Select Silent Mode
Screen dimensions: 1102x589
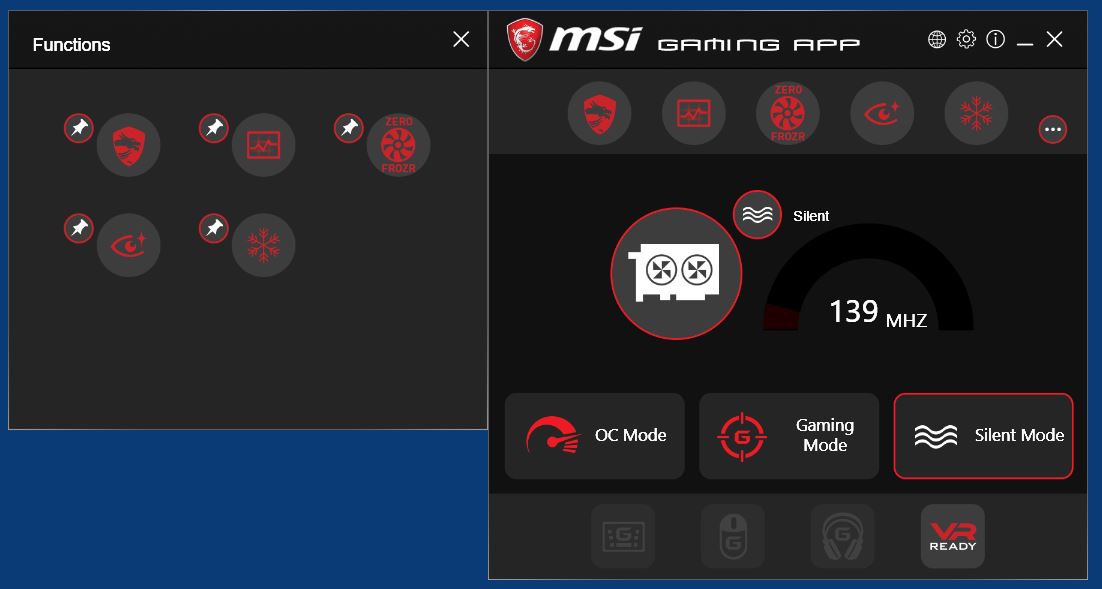[983, 436]
